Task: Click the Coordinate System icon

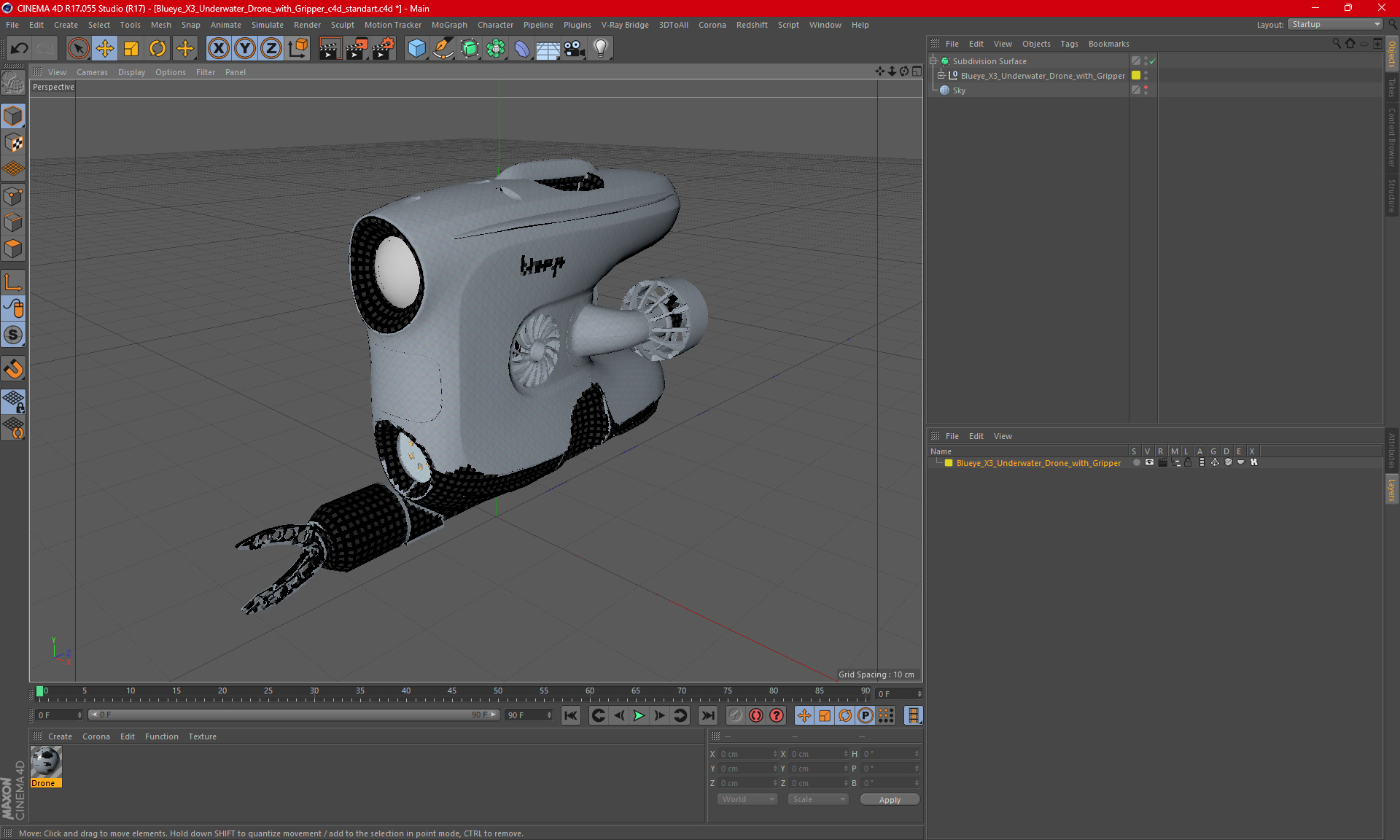Action: (x=297, y=49)
